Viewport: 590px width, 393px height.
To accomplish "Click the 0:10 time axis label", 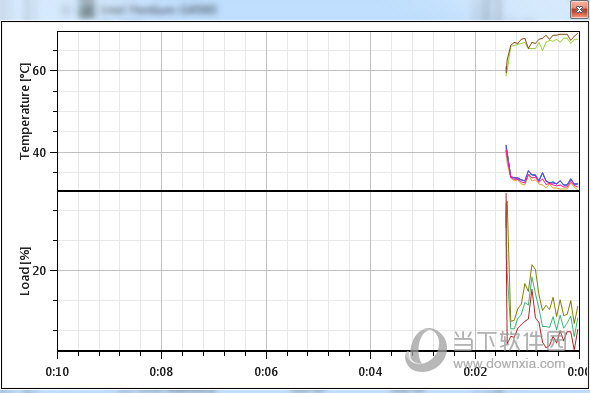I will coord(57,372).
